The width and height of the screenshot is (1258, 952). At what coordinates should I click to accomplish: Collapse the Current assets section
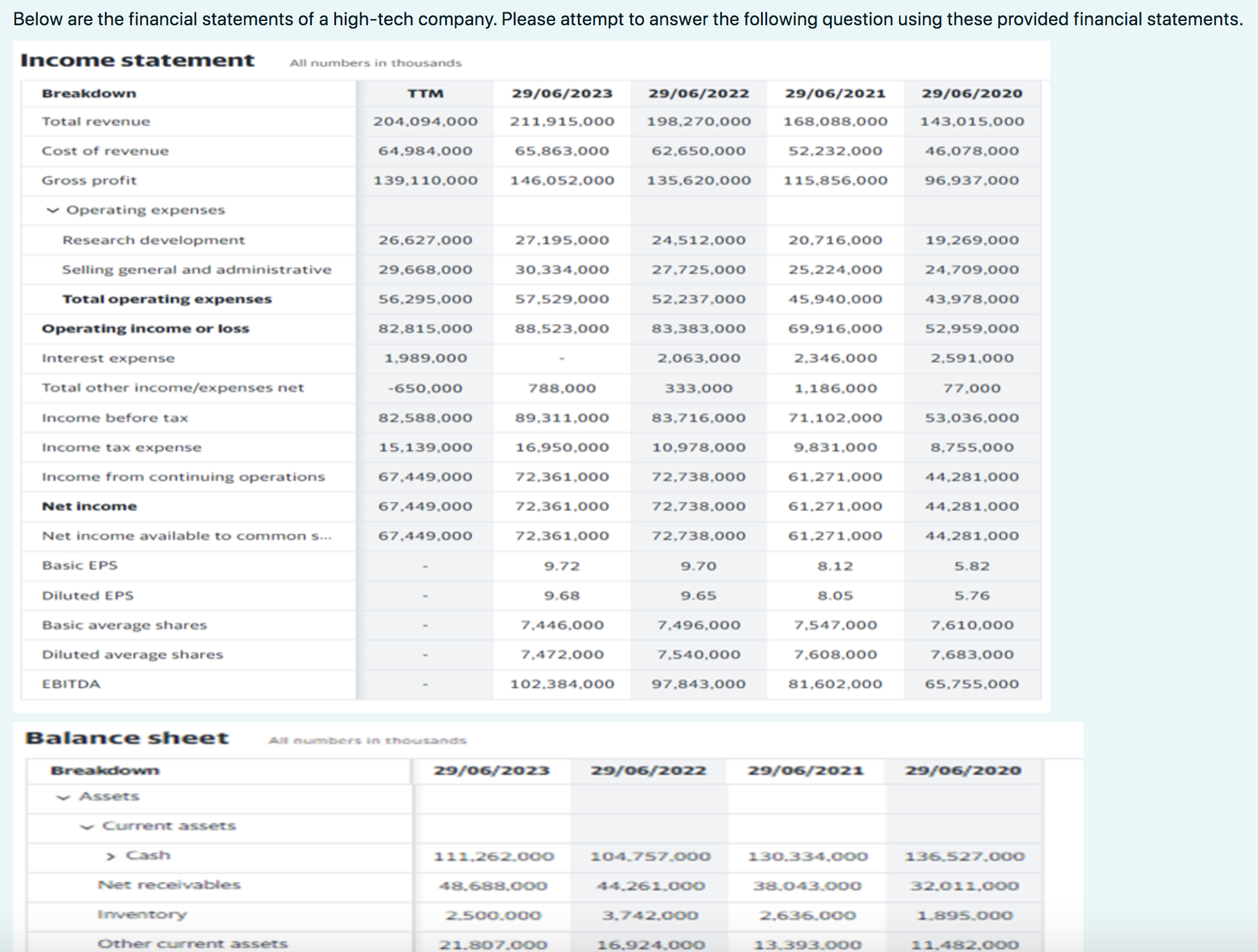(86, 826)
